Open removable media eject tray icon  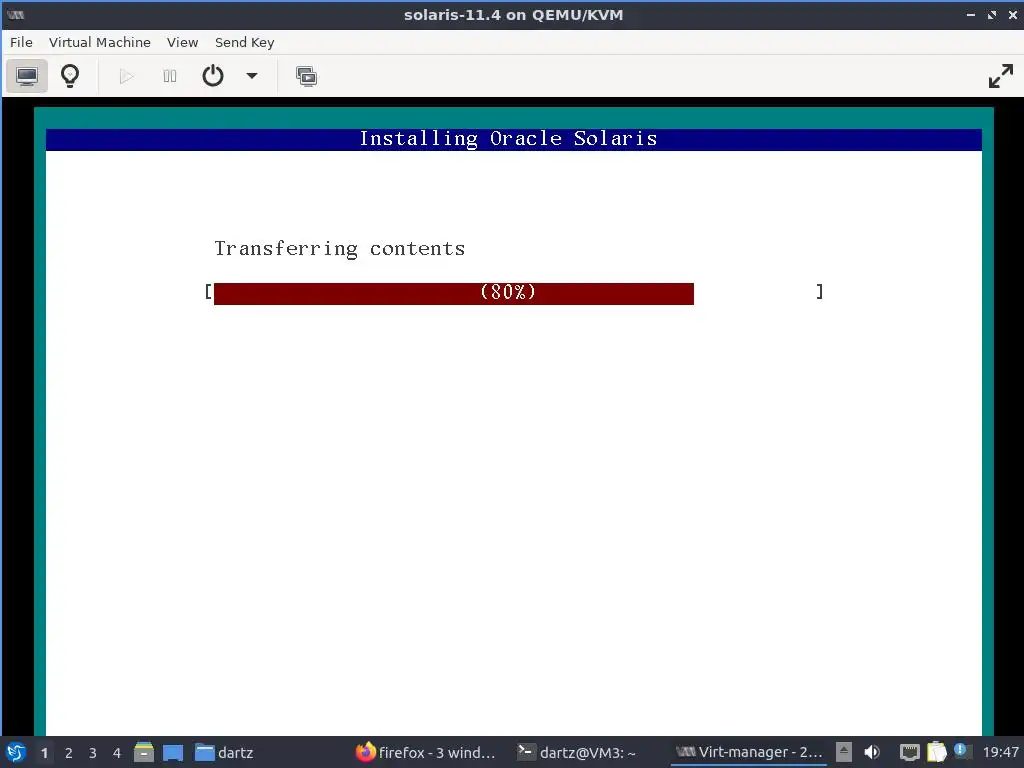(x=844, y=752)
